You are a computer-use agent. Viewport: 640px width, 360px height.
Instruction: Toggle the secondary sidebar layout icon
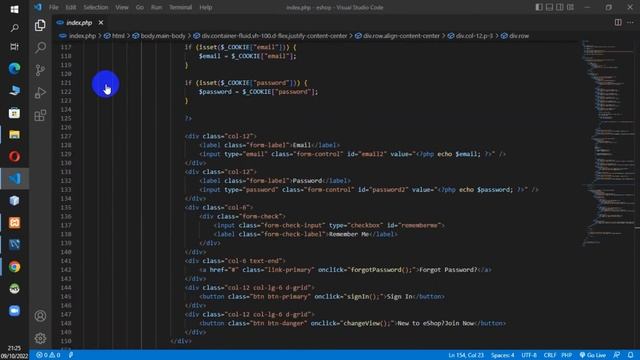tap(560, 7)
